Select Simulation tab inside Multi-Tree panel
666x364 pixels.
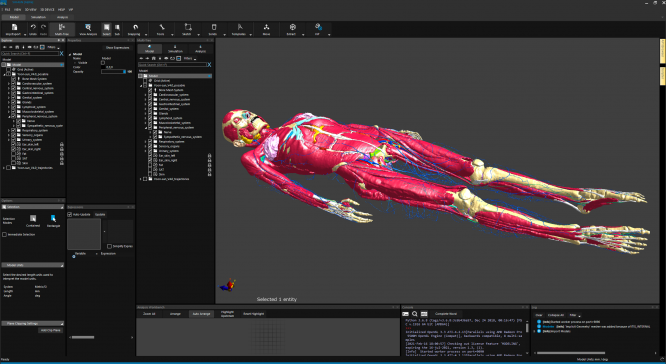click(175, 49)
